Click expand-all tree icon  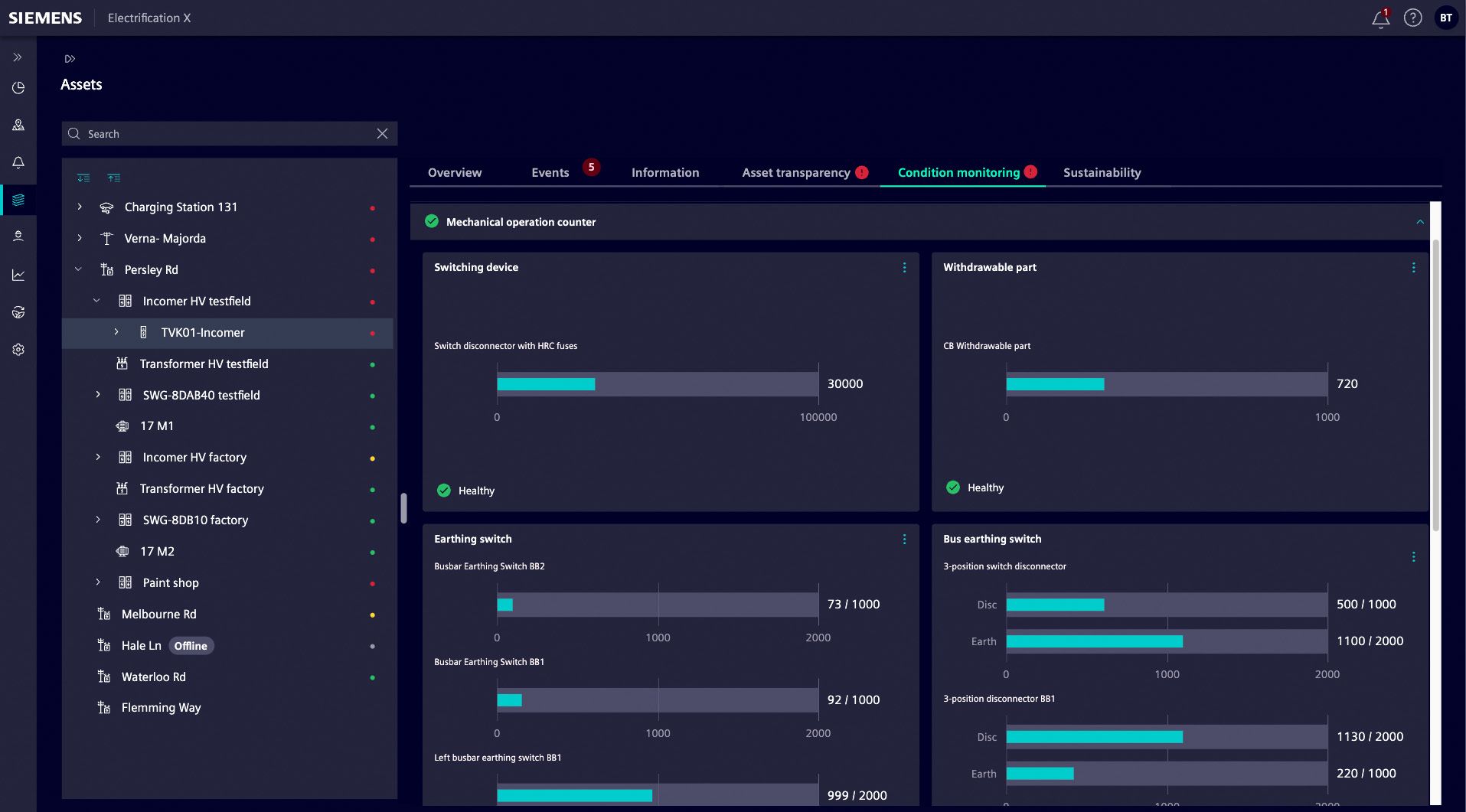tap(83, 178)
